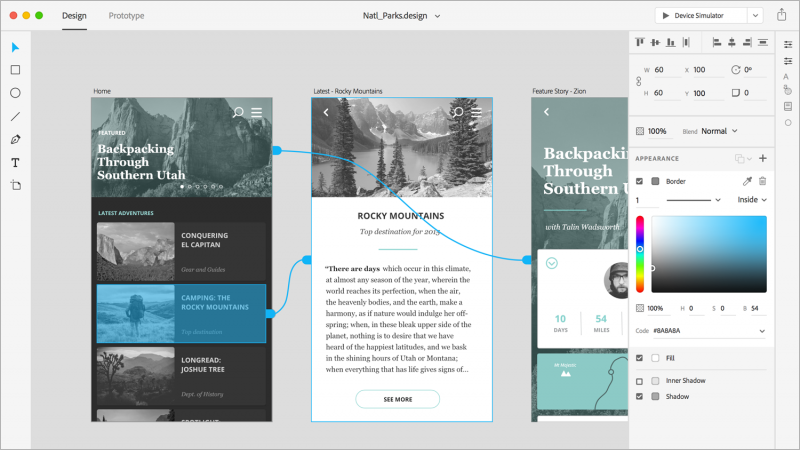
Task: Click SEE MORE button on Rocky Mountains artboard
Action: pyautogui.click(x=397, y=399)
